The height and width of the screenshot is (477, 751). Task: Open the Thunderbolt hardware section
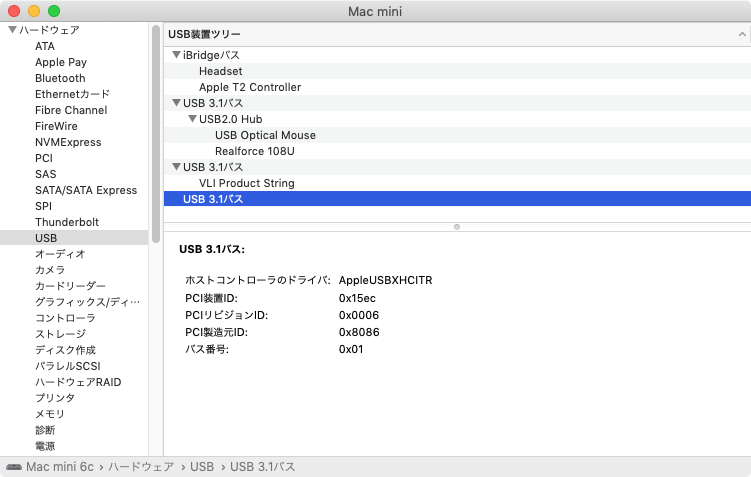click(x=67, y=222)
